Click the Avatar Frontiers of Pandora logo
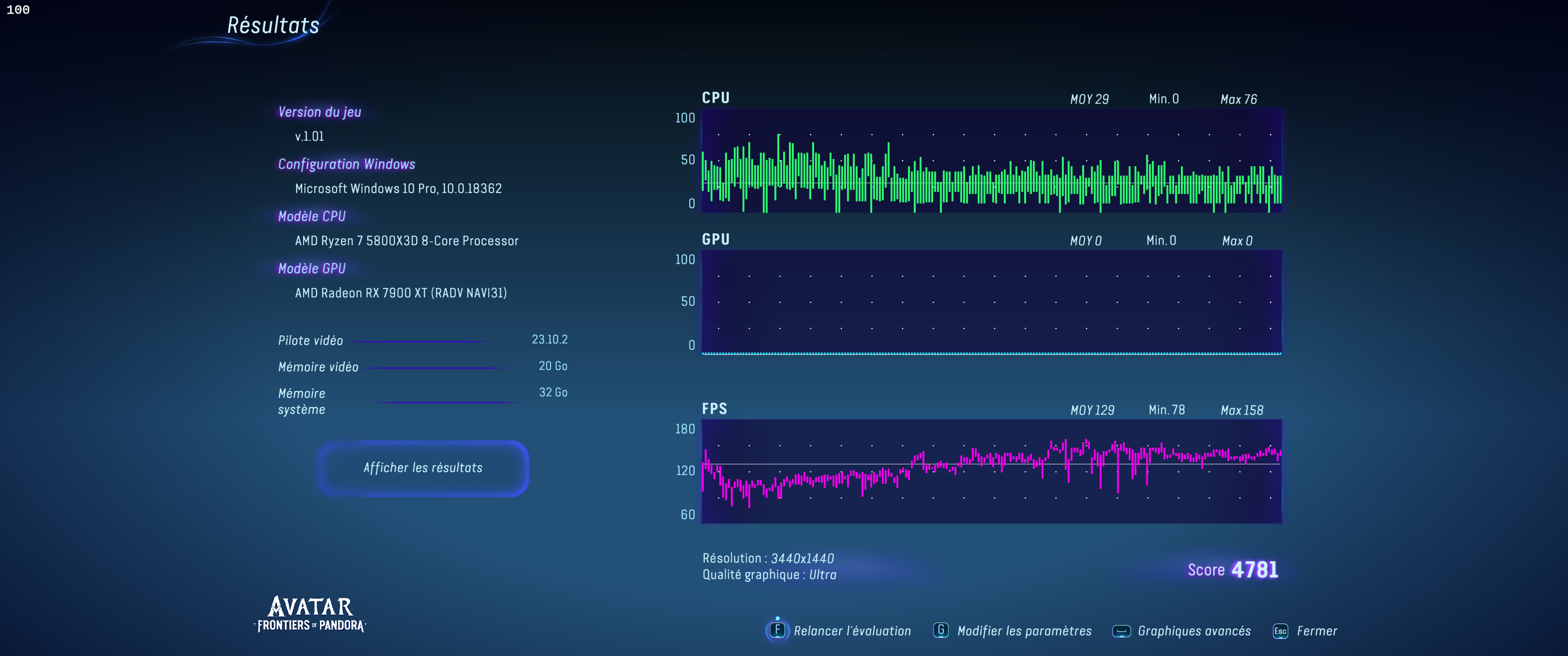Image resolution: width=1568 pixels, height=656 pixels. click(x=310, y=614)
